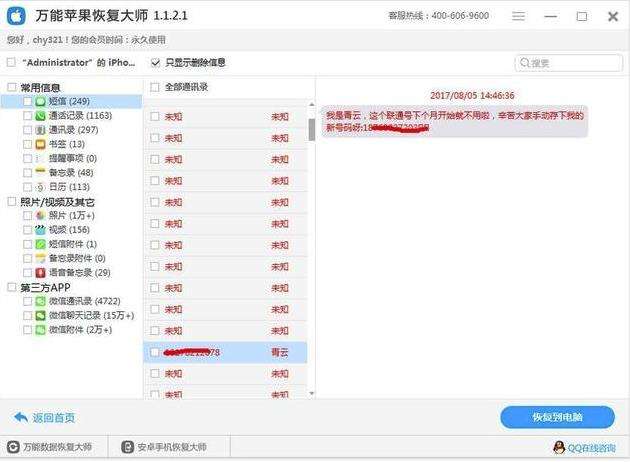
Task: Click the magnifier icon in search box
Action: (524, 63)
